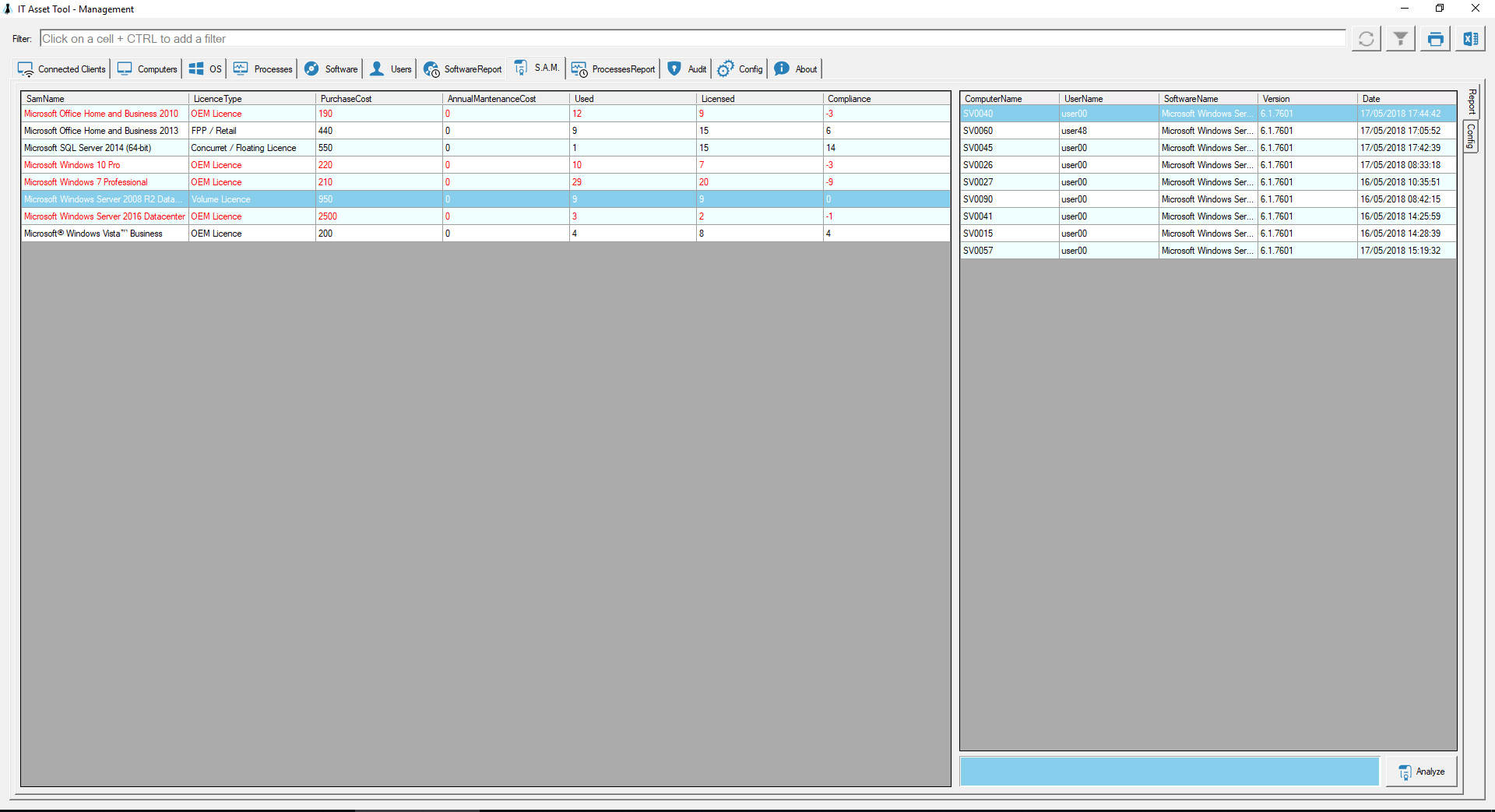Select computer SV0060 row

click(x=1208, y=131)
